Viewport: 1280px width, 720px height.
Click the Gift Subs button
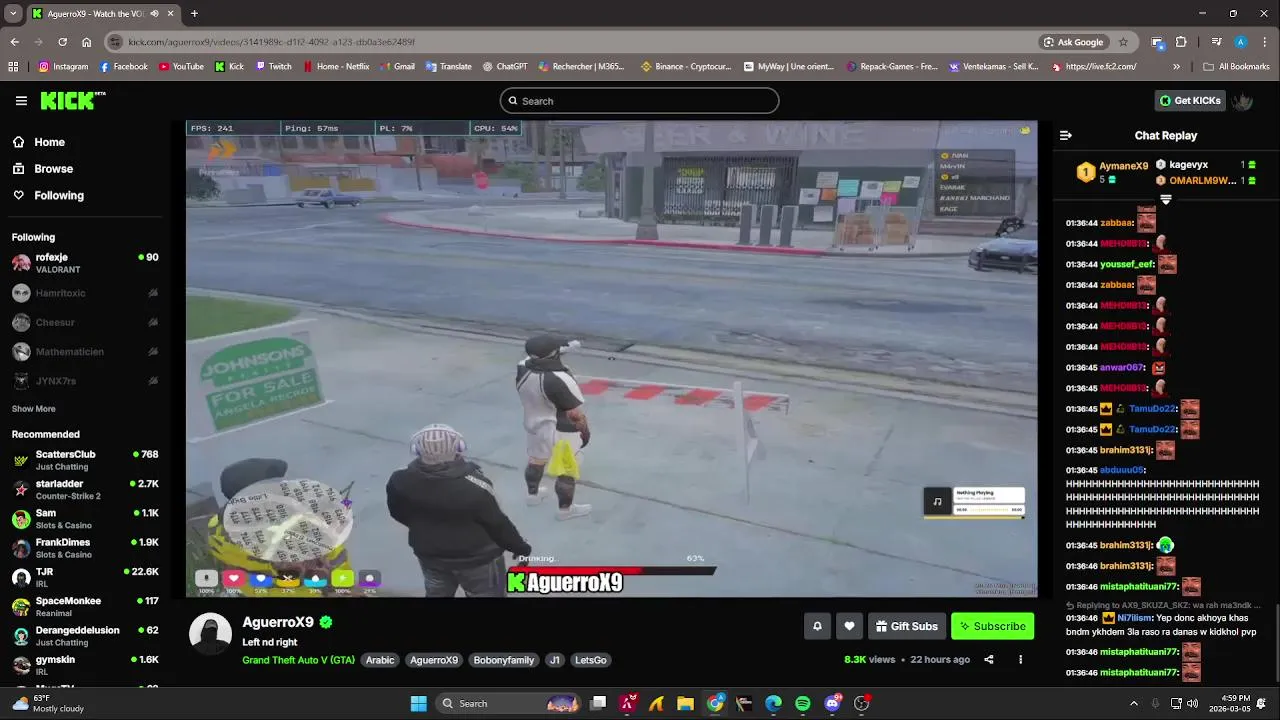coord(906,626)
